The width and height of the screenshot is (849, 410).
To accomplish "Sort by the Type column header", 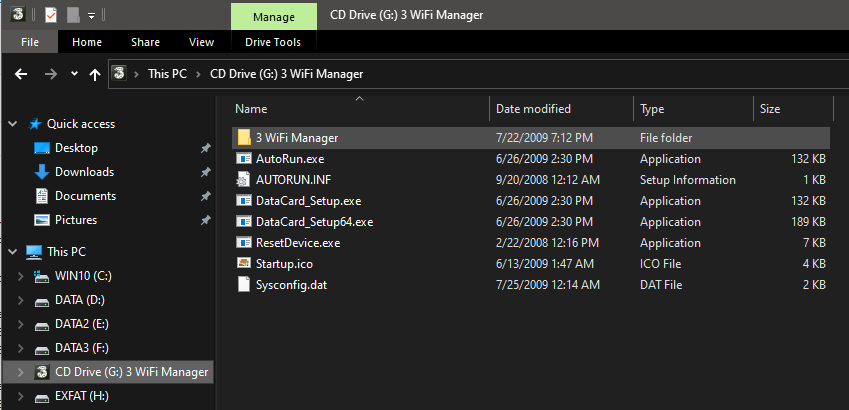I will (x=693, y=109).
